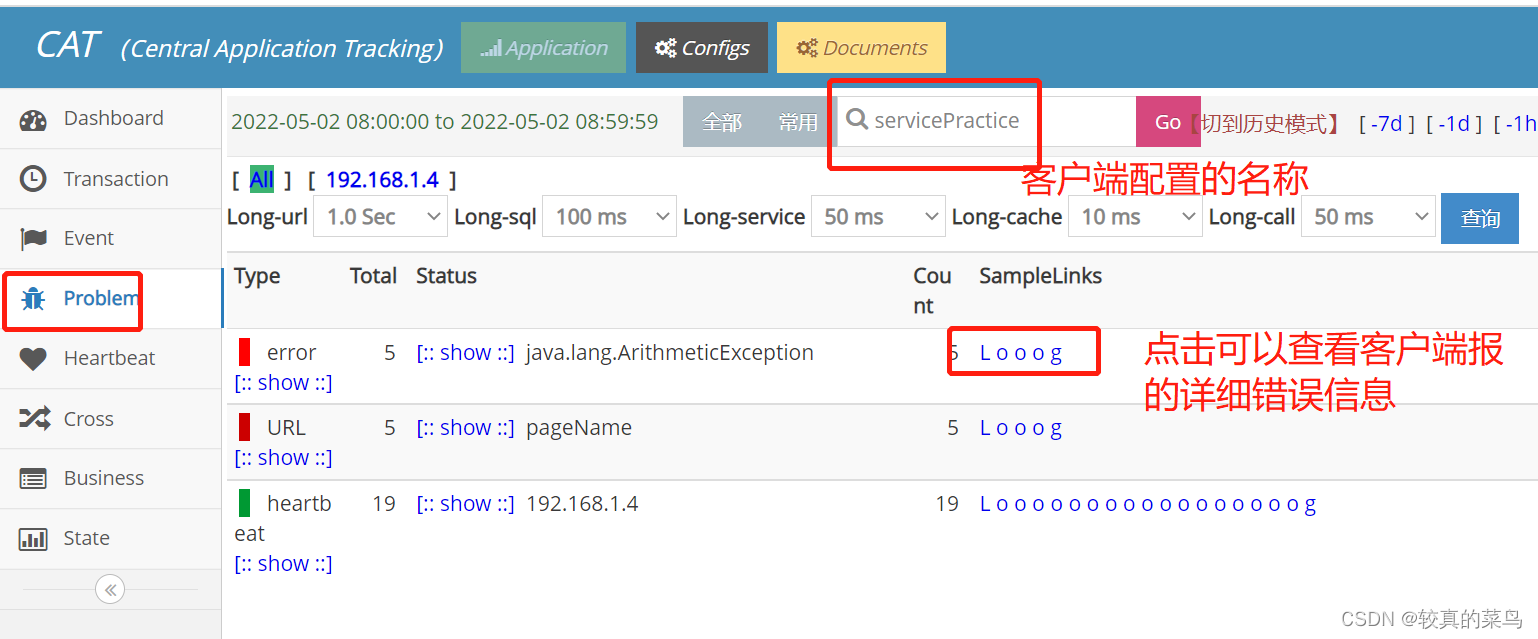1538x639 pixels.
Task: Open first L sample link of heartbeat row
Action: (x=985, y=504)
